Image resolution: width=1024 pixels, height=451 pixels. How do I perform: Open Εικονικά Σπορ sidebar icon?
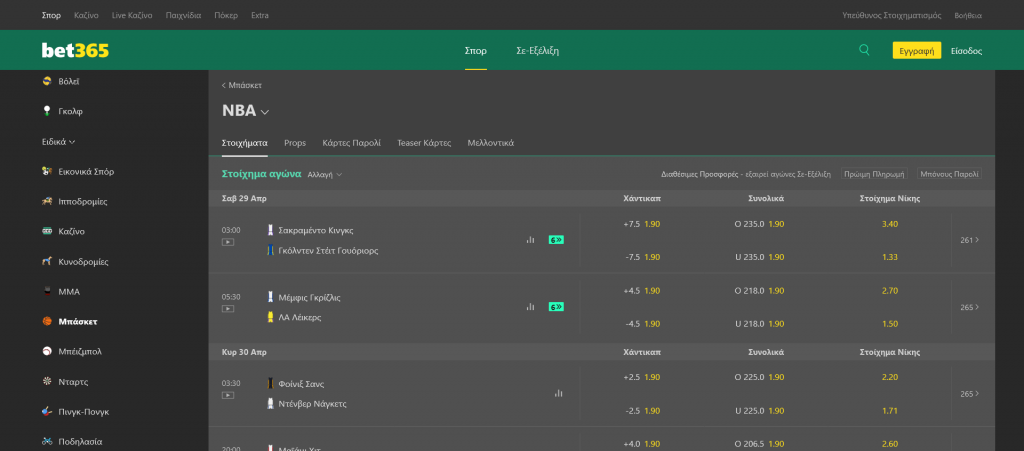(x=47, y=172)
